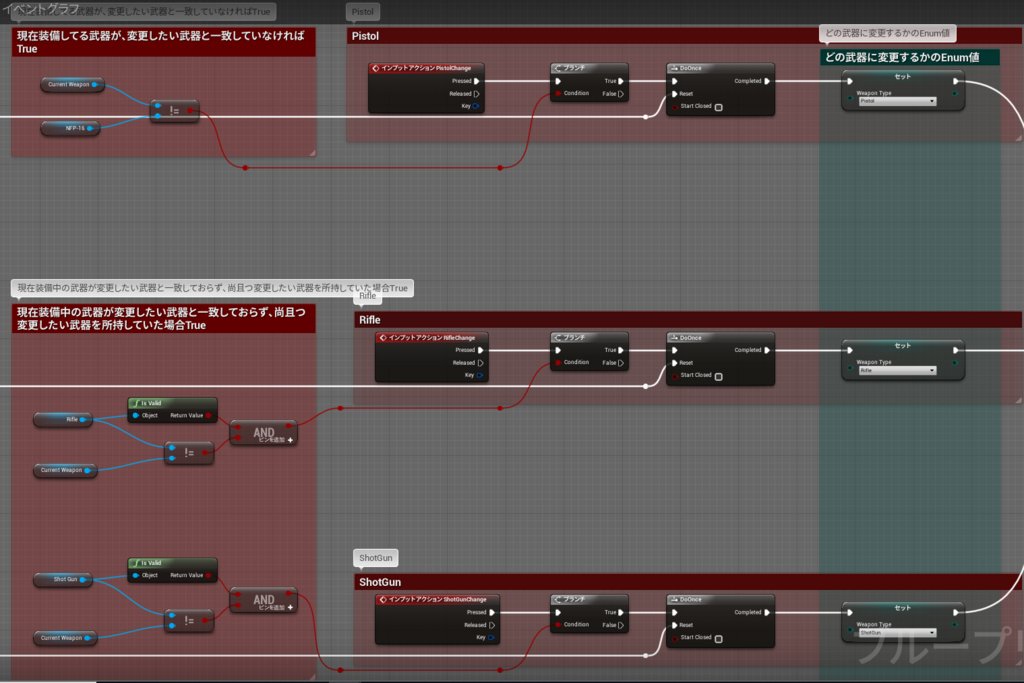Image resolution: width=1024 pixels, height=683 pixels.
Task: Click the Pressed exec pin on PistolChange node
Action: click(477, 81)
